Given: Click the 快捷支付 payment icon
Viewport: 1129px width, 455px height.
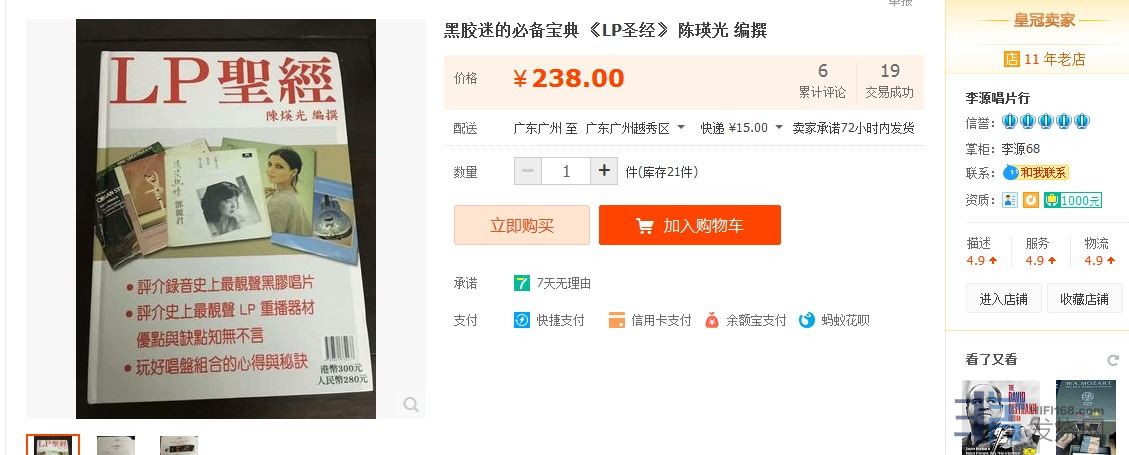Looking at the screenshot, I should [521, 320].
